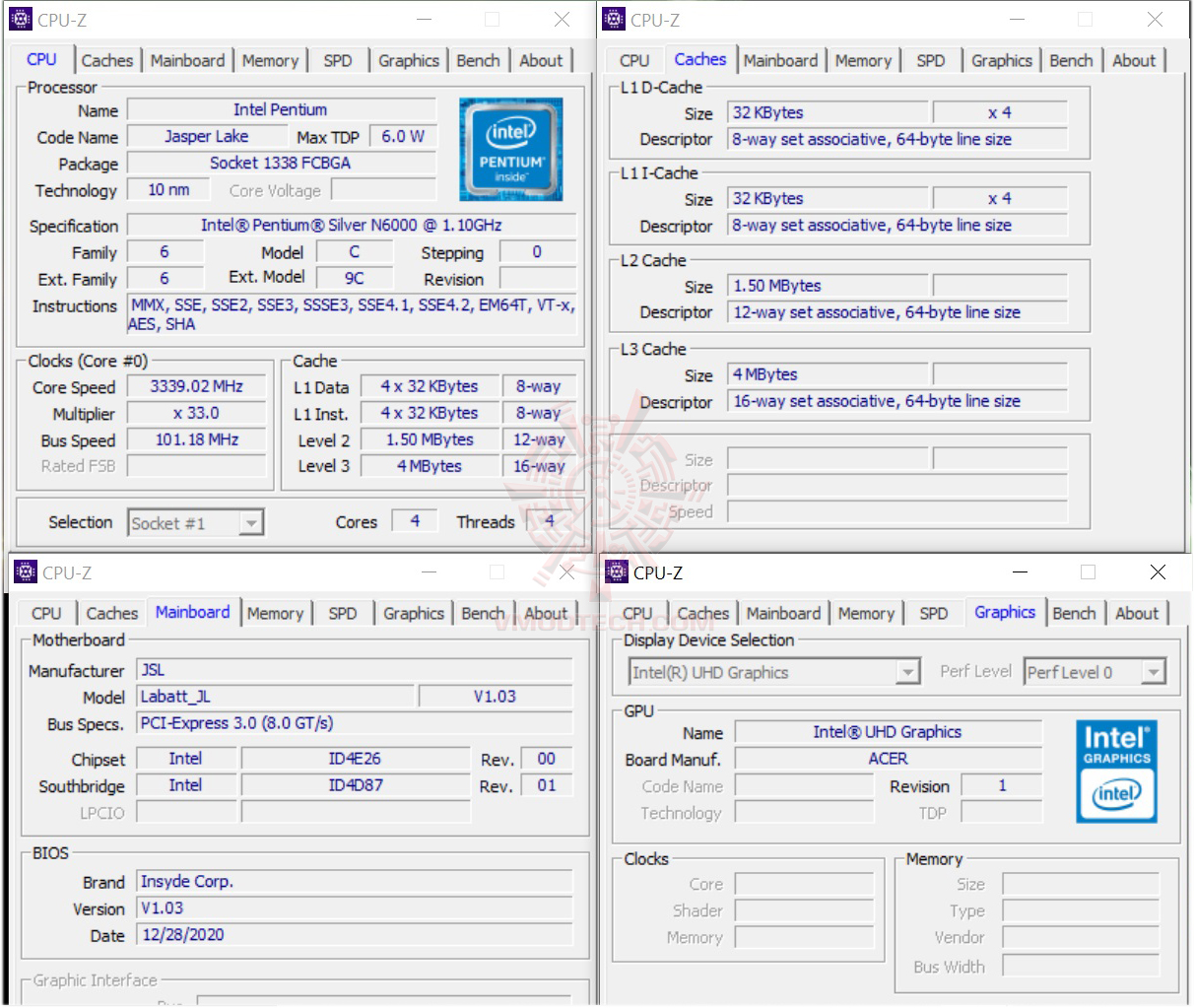
Task: Open Bench tab in the Caches window
Action: click(1071, 60)
